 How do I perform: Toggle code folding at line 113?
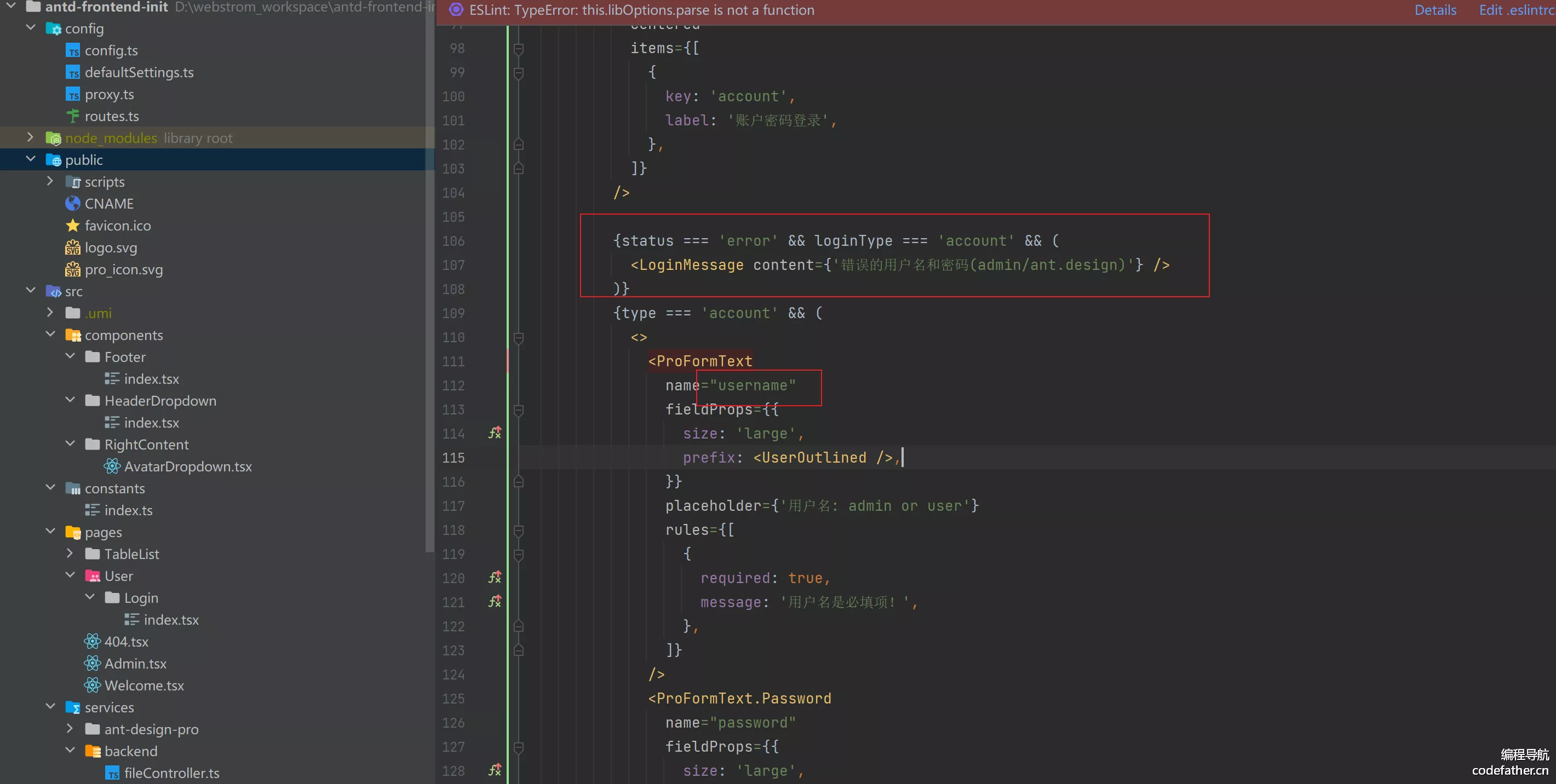(x=518, y=410)
